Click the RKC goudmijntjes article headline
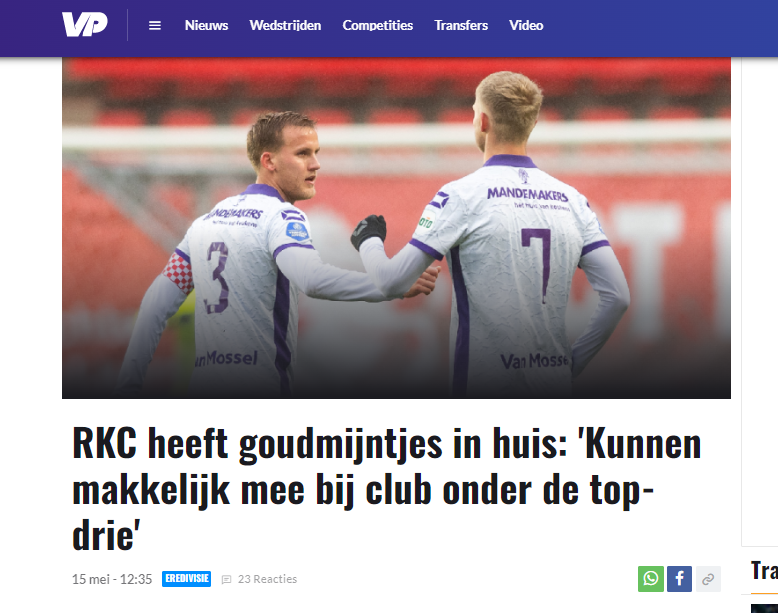This screenshot has height=613, width=778. click(x=387, y=489)
